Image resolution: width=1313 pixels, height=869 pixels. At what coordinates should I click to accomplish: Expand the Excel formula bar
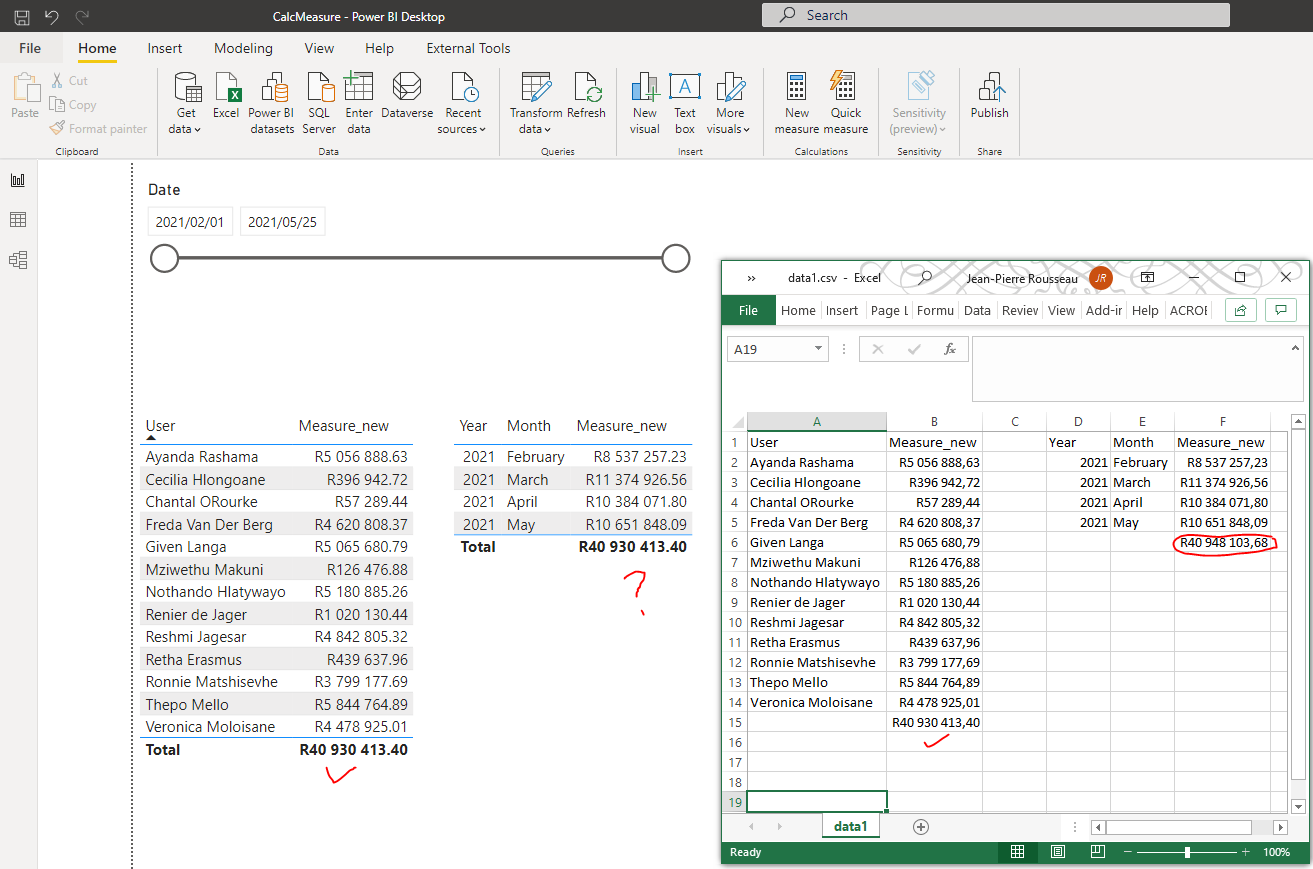point(1295,348)
